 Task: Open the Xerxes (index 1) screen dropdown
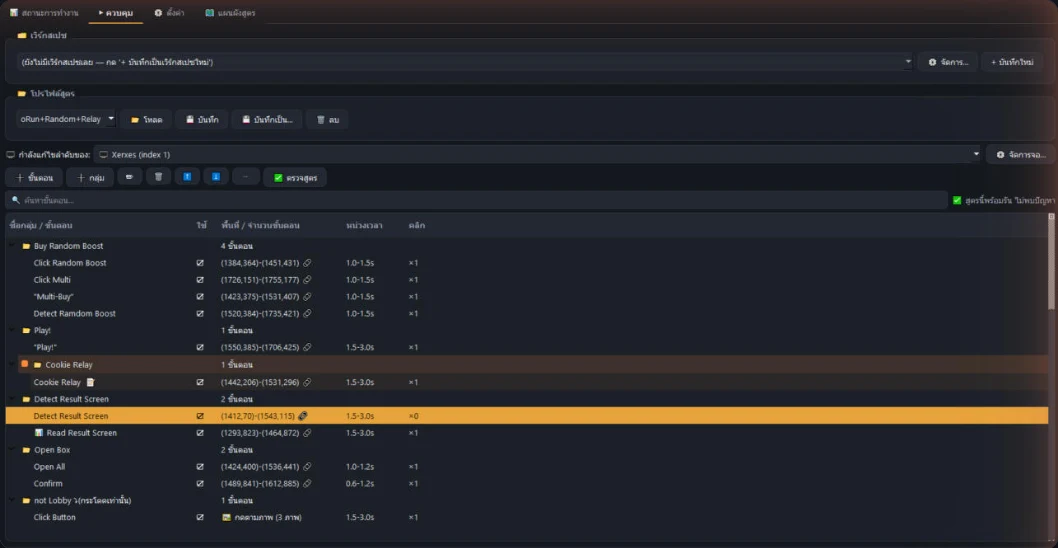pos(538,155)
